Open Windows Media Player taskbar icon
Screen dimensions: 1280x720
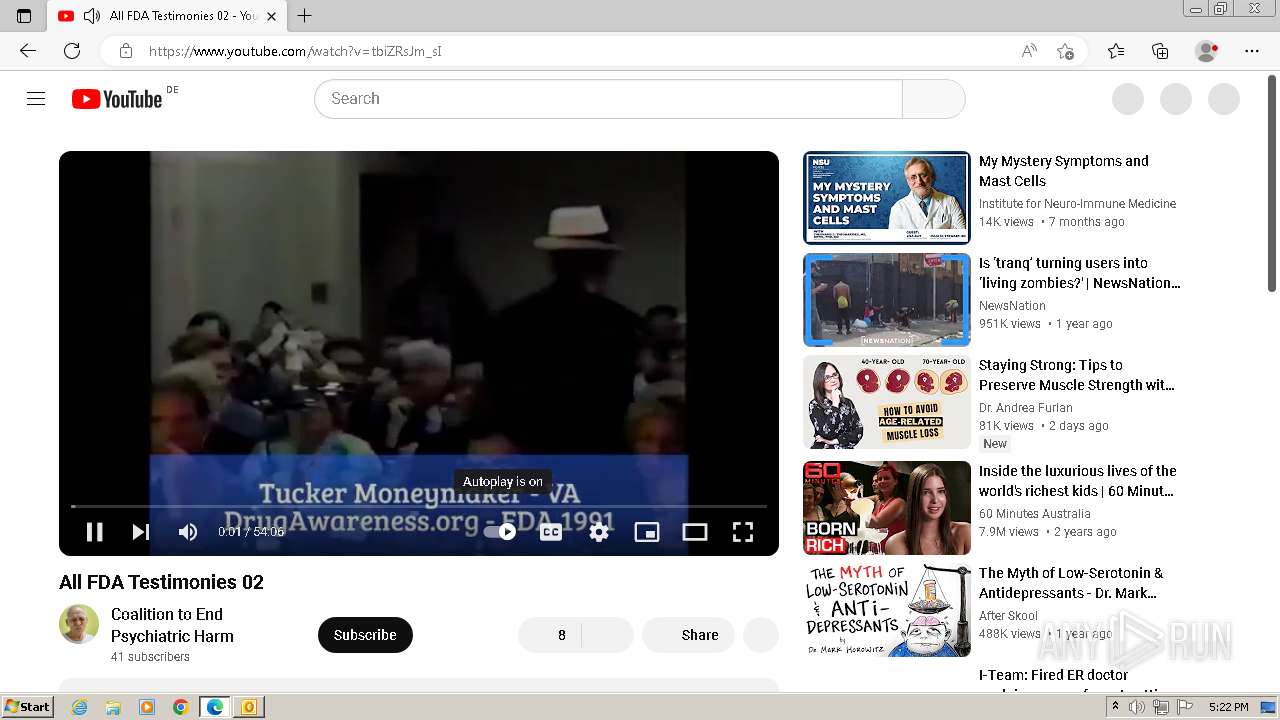(147, 707)
